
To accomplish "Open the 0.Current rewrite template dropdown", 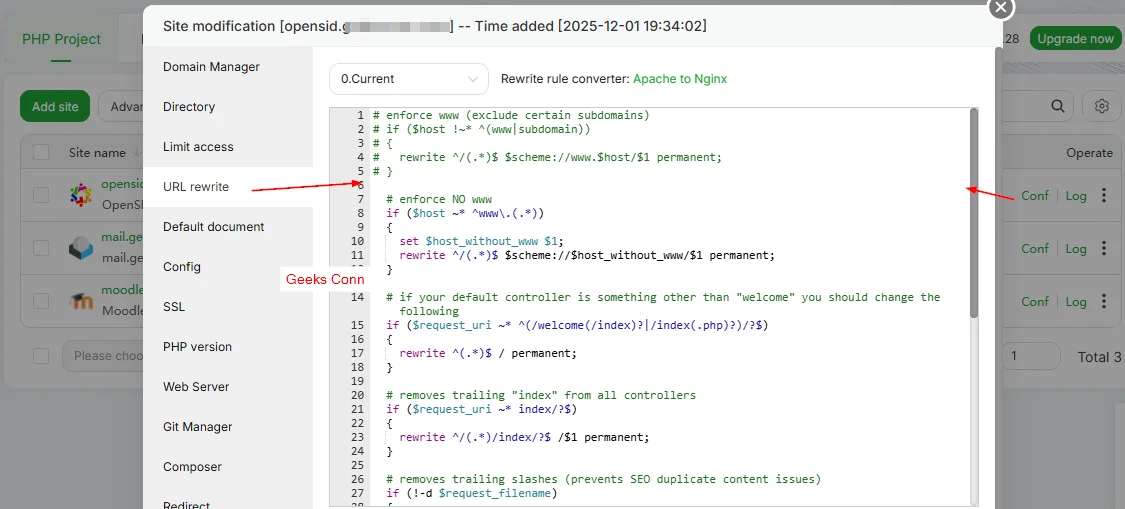I will pyautogui.click(x=409, y=79).
